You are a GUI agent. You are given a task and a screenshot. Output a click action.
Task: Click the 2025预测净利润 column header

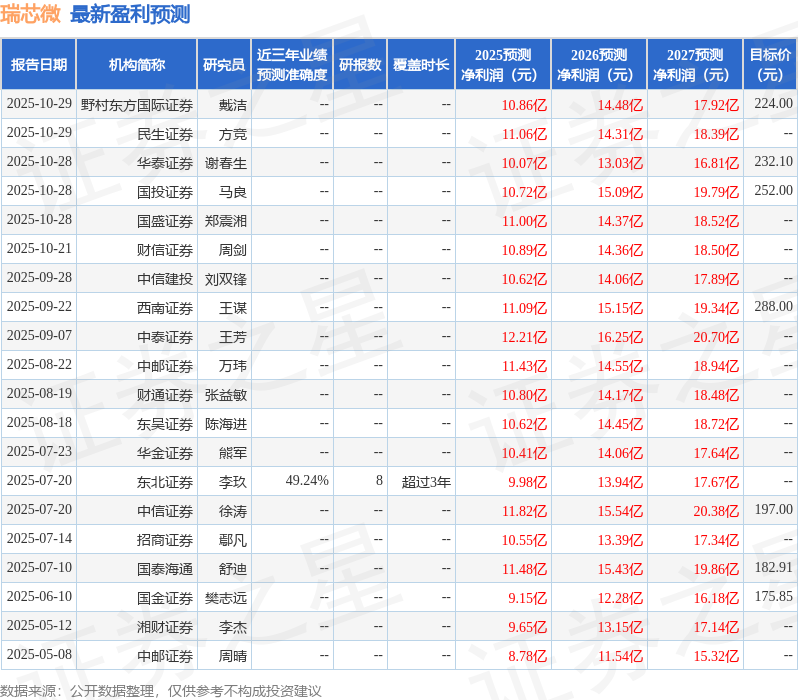click(503, 65)
